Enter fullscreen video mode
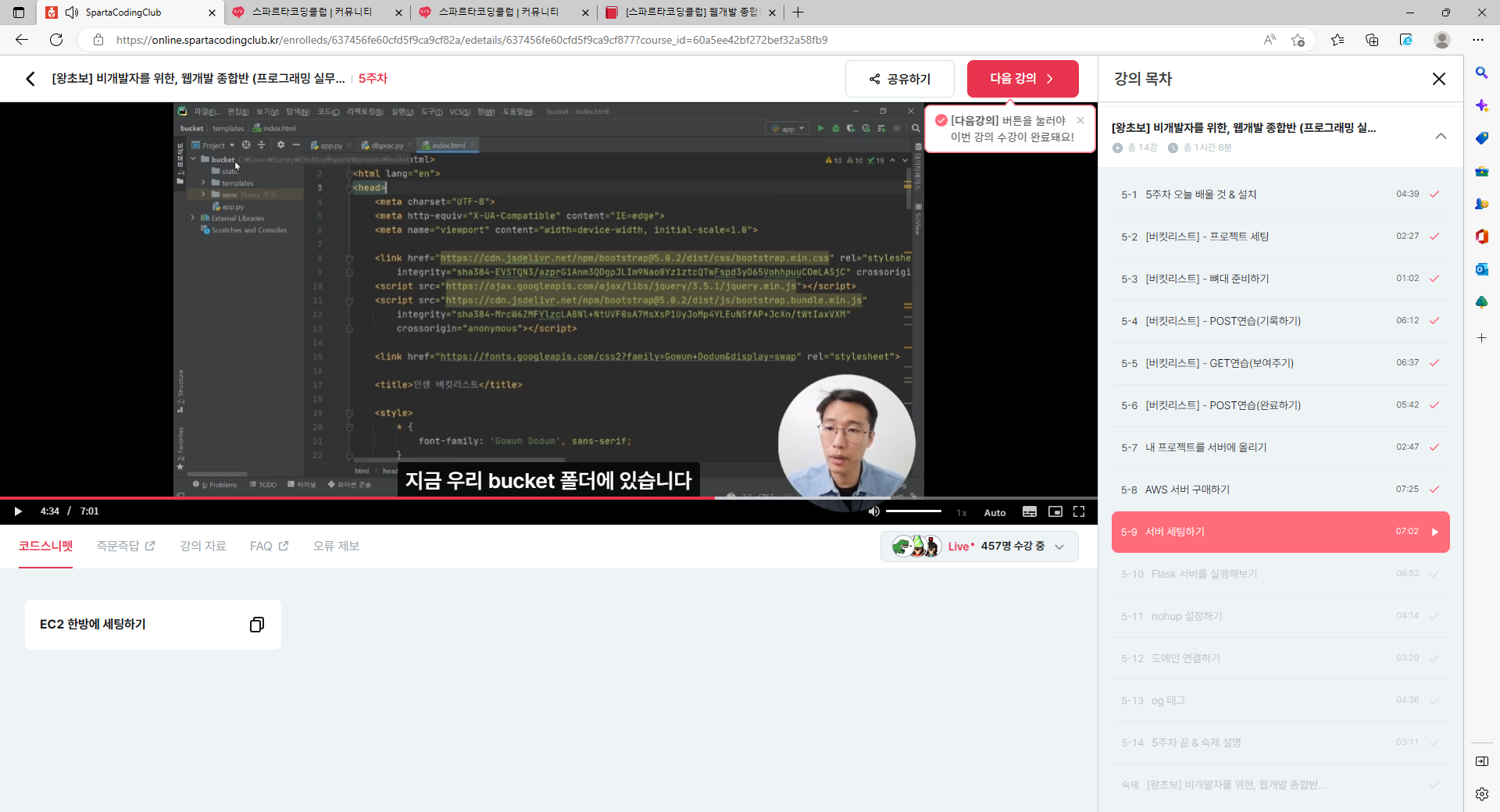This screenshot has height=812, width=1500. pos(1079,511)
